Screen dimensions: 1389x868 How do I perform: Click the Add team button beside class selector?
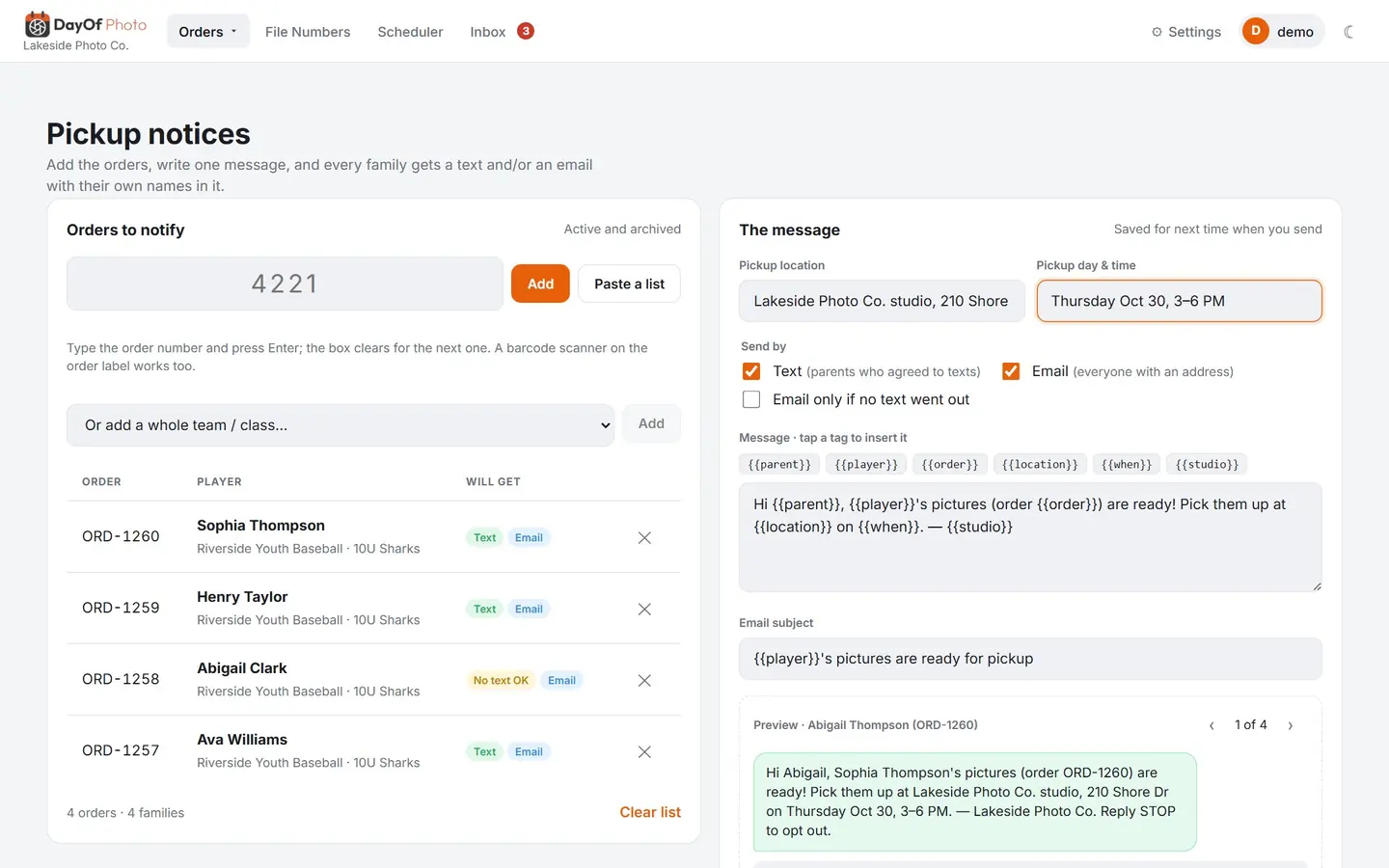[x=651, y=423]
